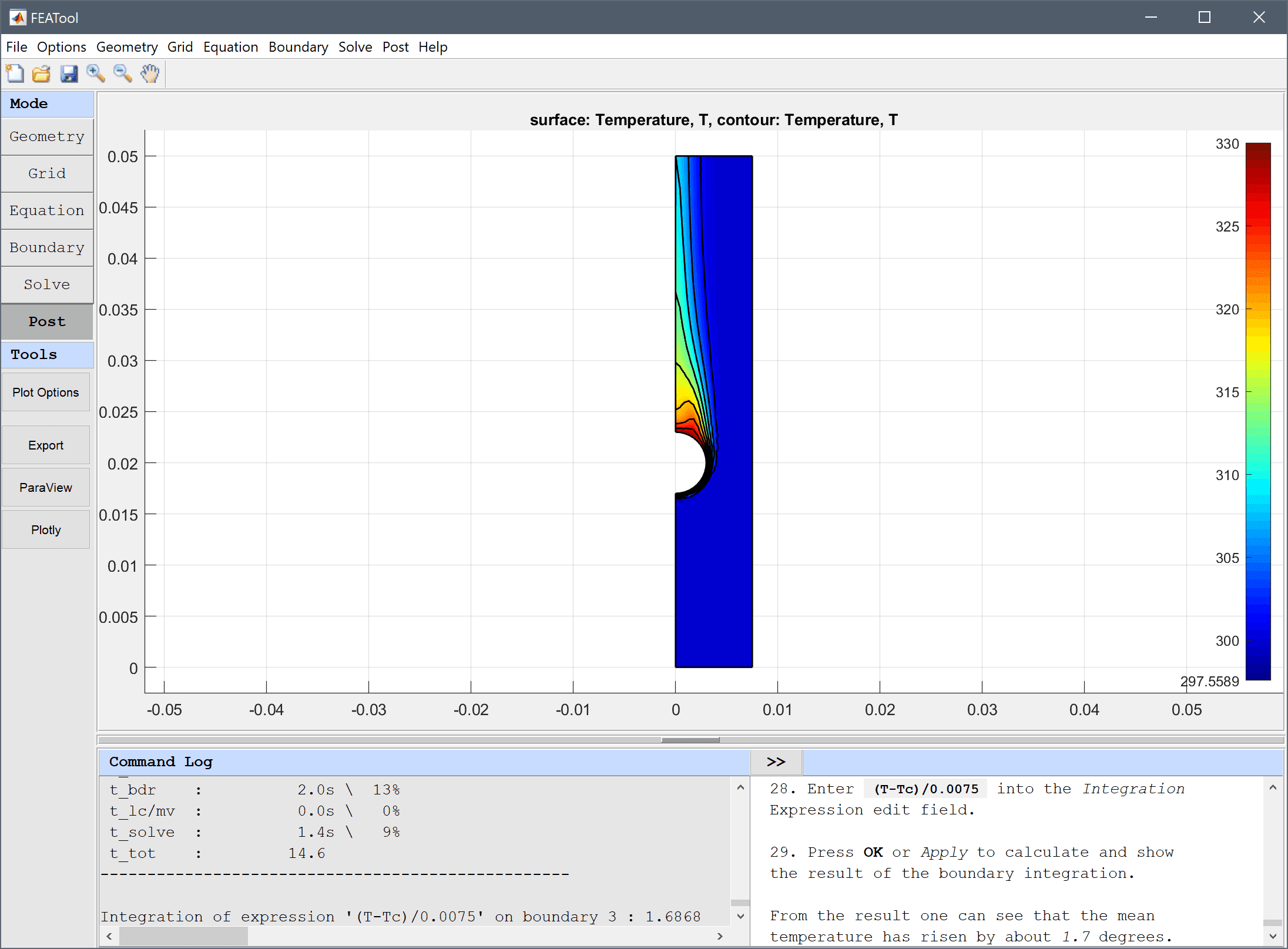Click command log scroll down arrow
The width and height of the screenshot is (1288, 949).
[x=740, y=916]
